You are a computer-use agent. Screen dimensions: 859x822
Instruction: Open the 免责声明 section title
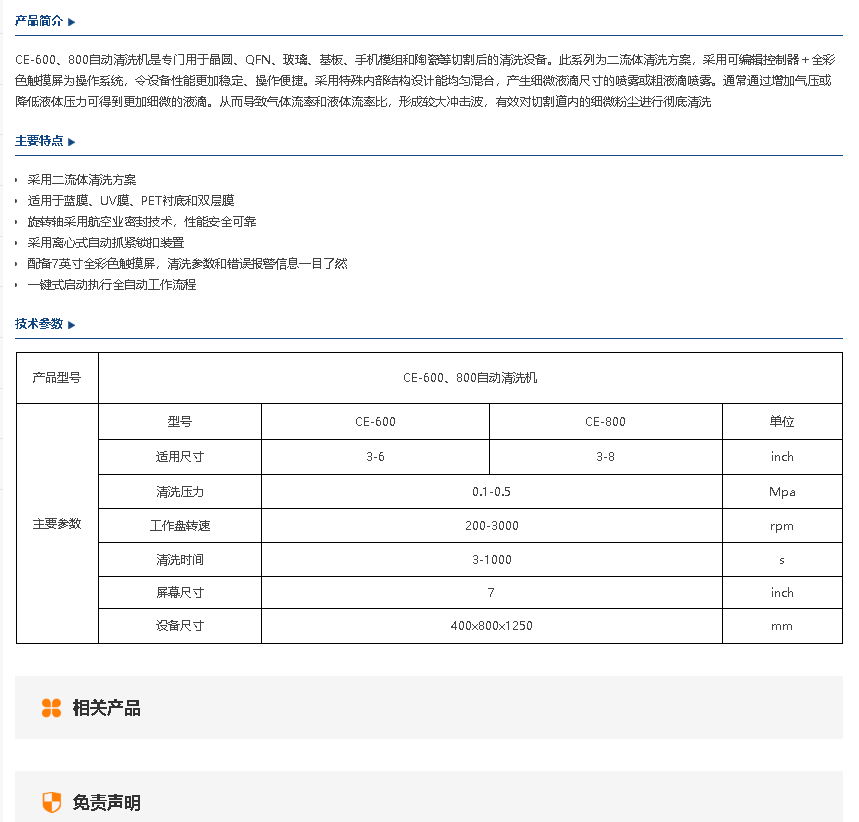(x=106, y=802)
